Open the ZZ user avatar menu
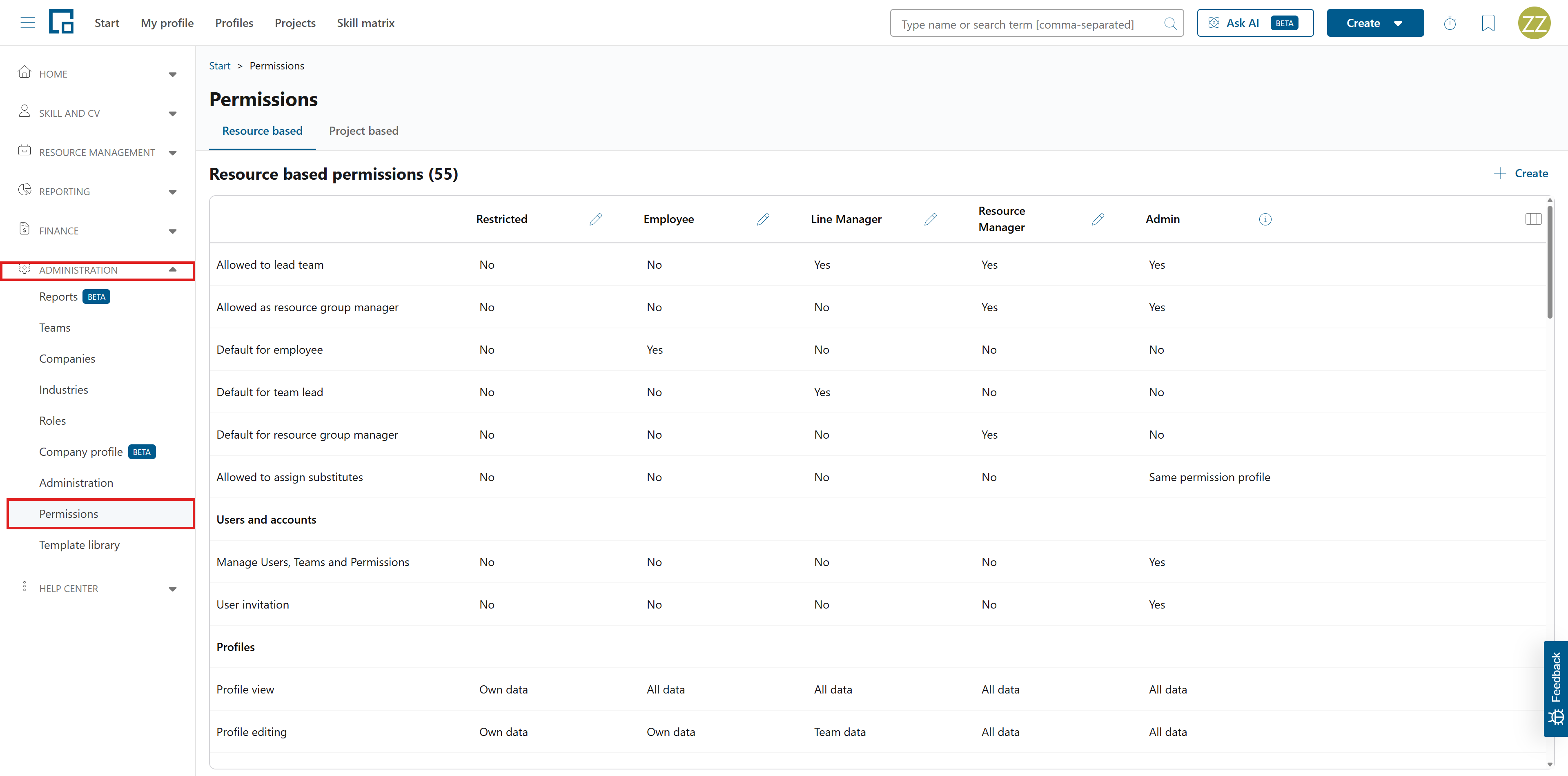The height and width of the screenshot is (776, 1568). click(1534, 23)
